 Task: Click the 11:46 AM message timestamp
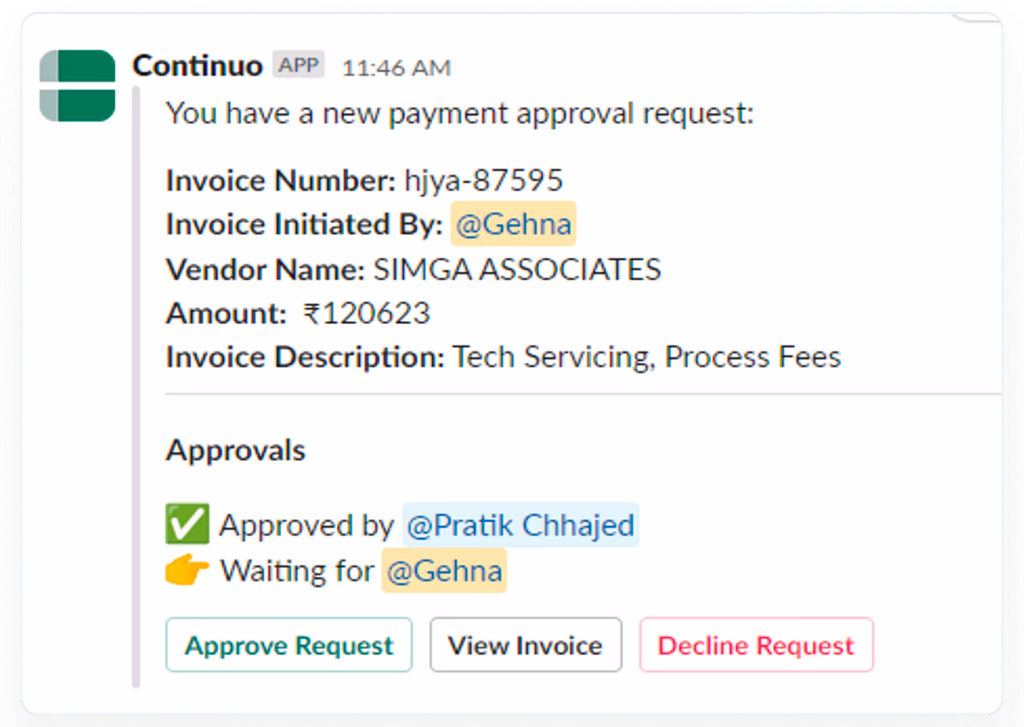[x=396, y=68]
